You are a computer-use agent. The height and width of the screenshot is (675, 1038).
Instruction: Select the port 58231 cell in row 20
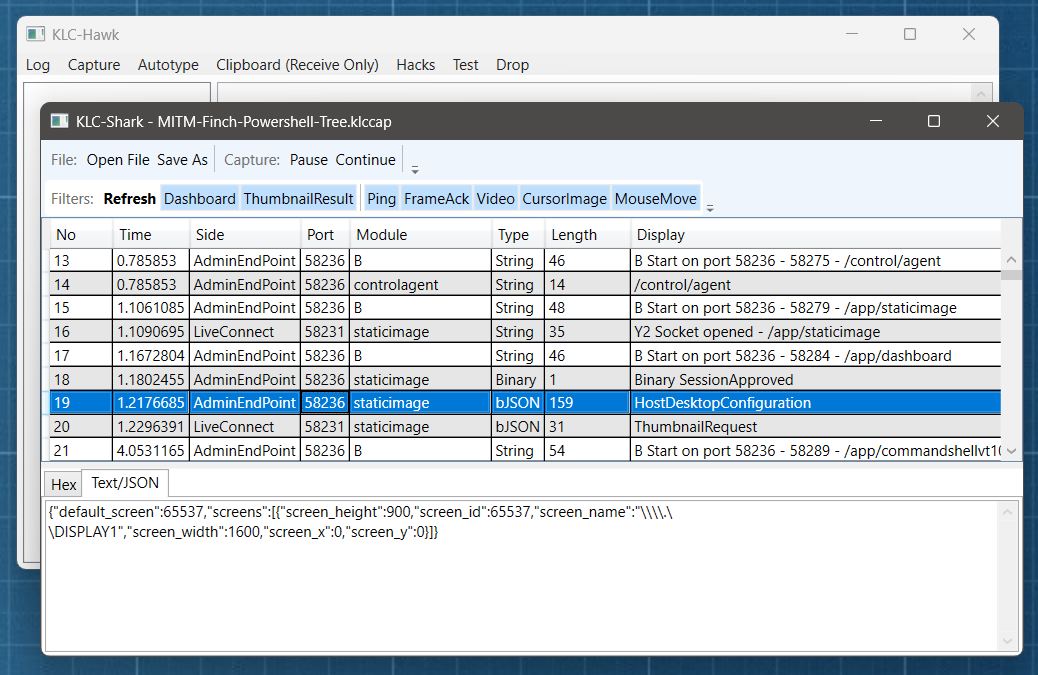click(325, 427)
